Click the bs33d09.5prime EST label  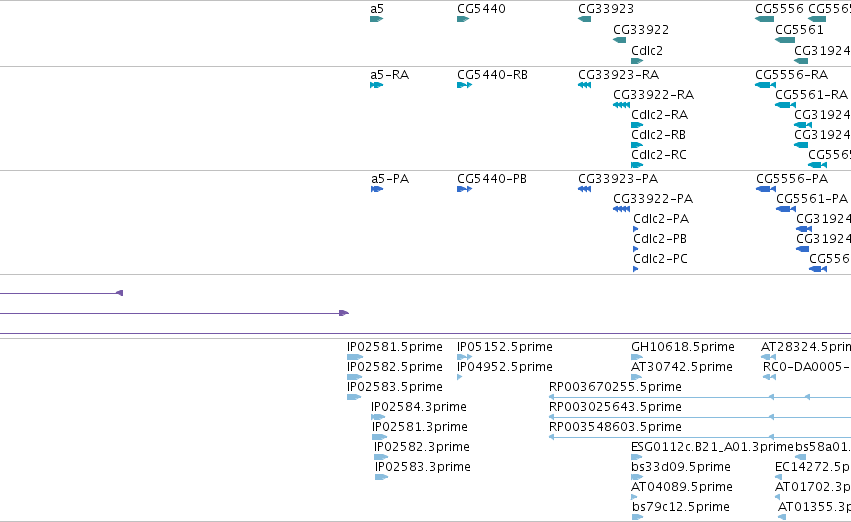[681, 468]
